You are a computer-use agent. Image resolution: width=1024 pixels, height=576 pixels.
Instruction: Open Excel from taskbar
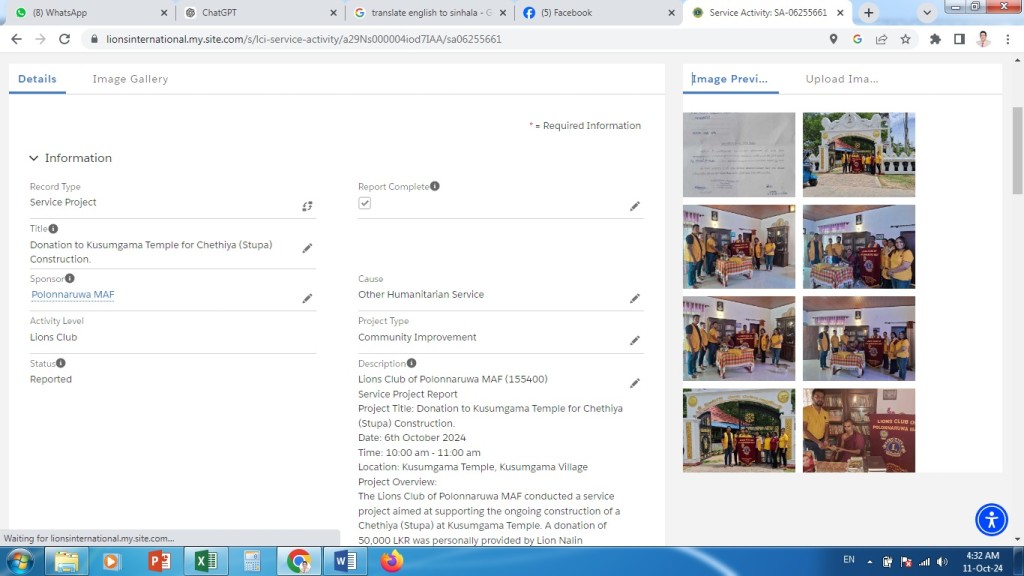[205, 561]
